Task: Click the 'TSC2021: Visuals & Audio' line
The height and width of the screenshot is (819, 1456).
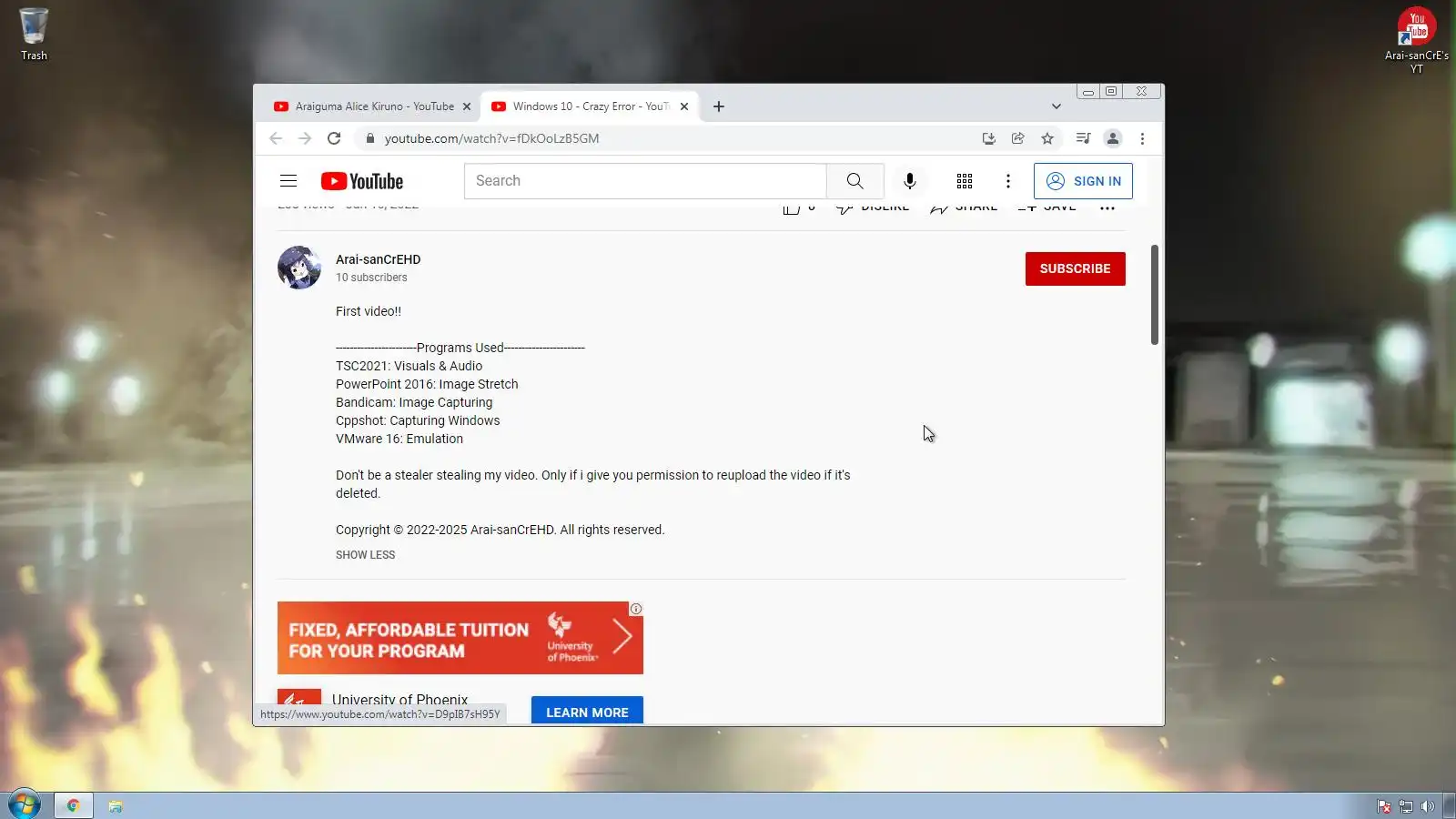Action: pos(409,366)
